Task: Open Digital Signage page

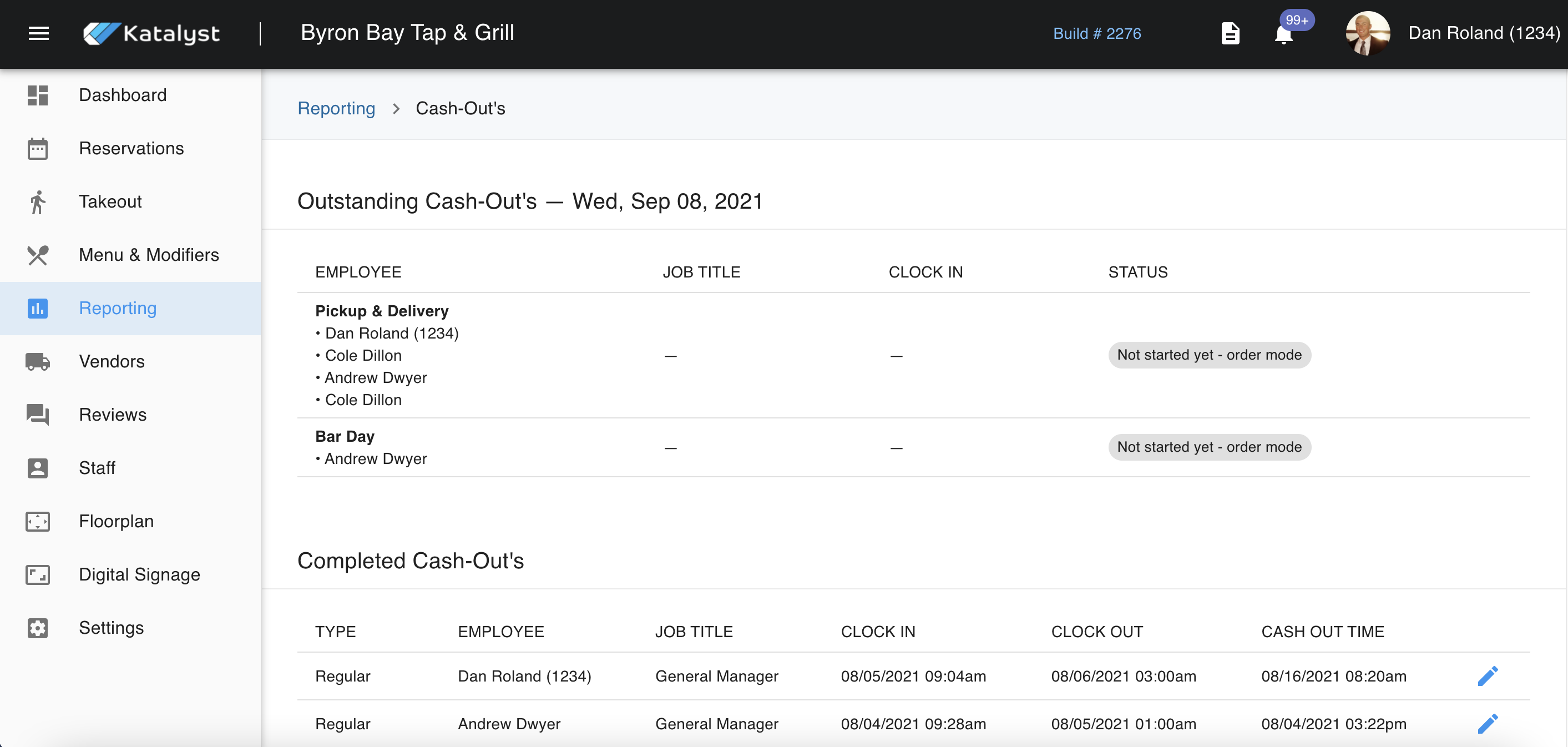Action: 139,574
